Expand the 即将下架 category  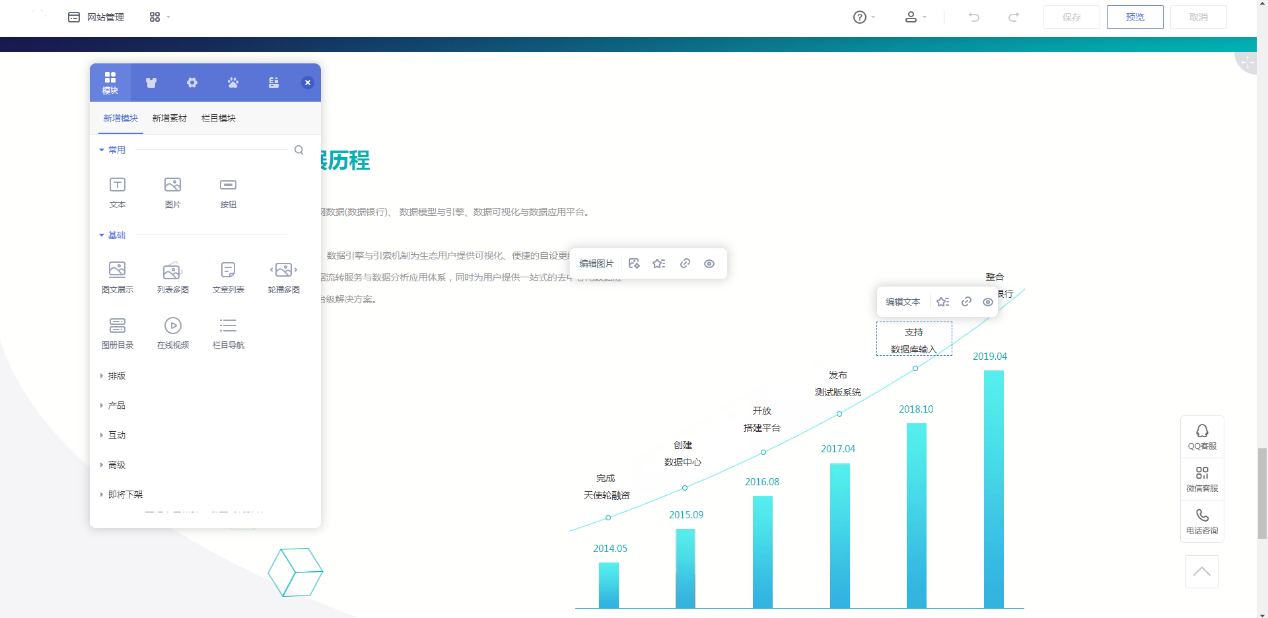121,494
